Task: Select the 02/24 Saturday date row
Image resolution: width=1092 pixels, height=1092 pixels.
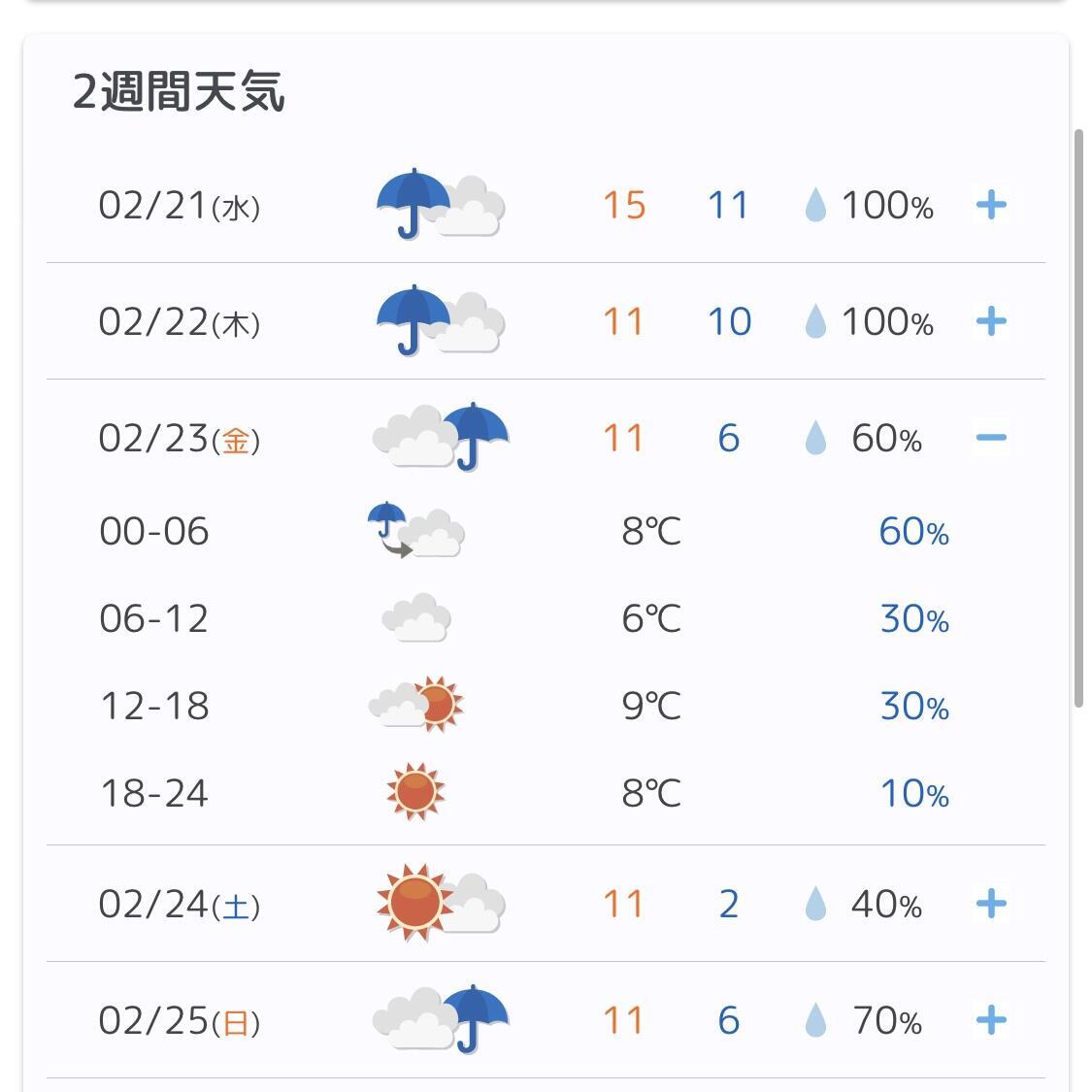Action: 546,904
